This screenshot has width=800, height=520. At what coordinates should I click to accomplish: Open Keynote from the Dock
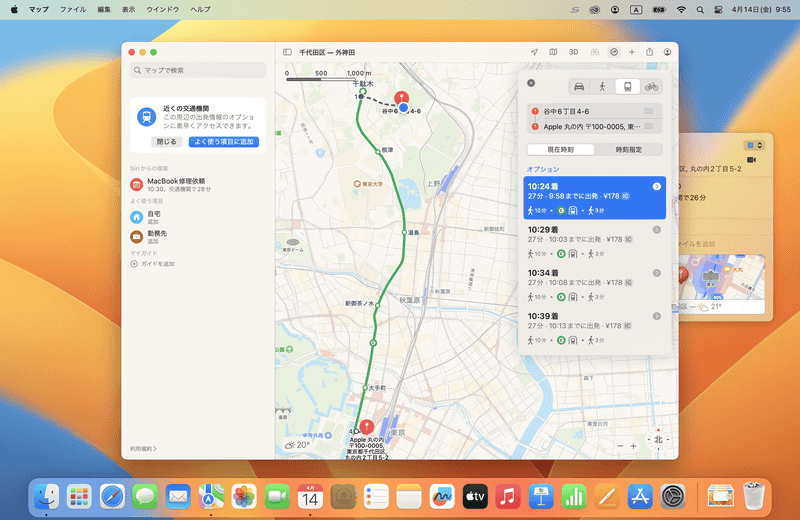(541, 497)
